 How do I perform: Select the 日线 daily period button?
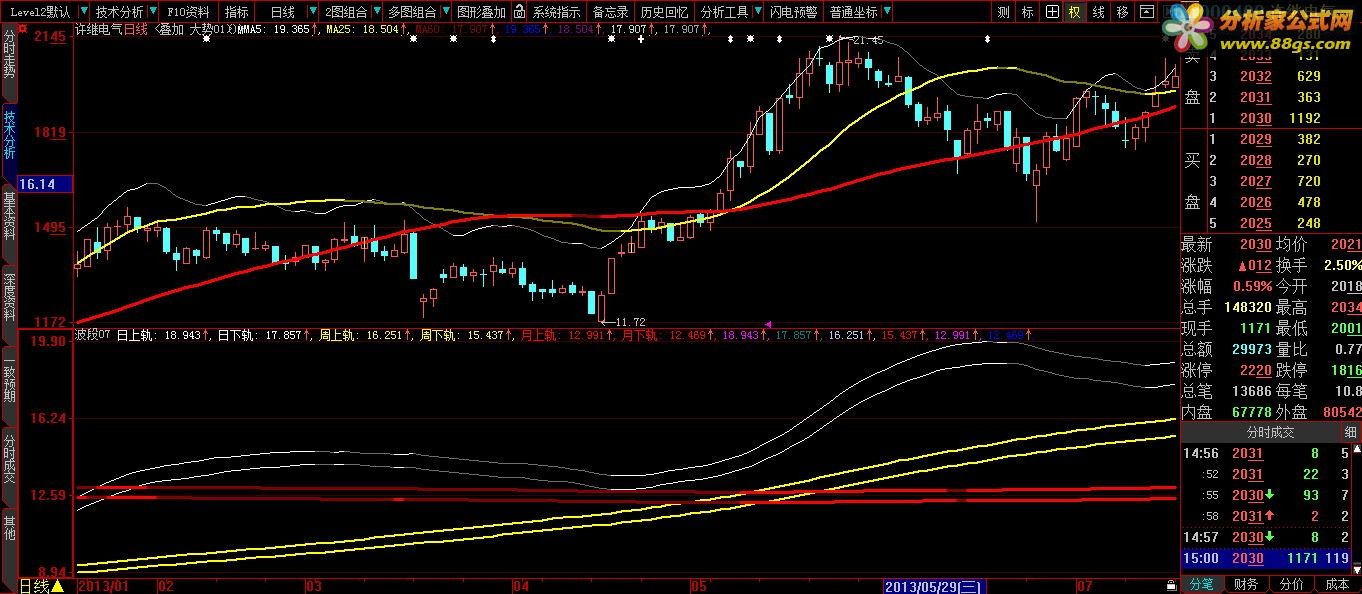(283, 12)
